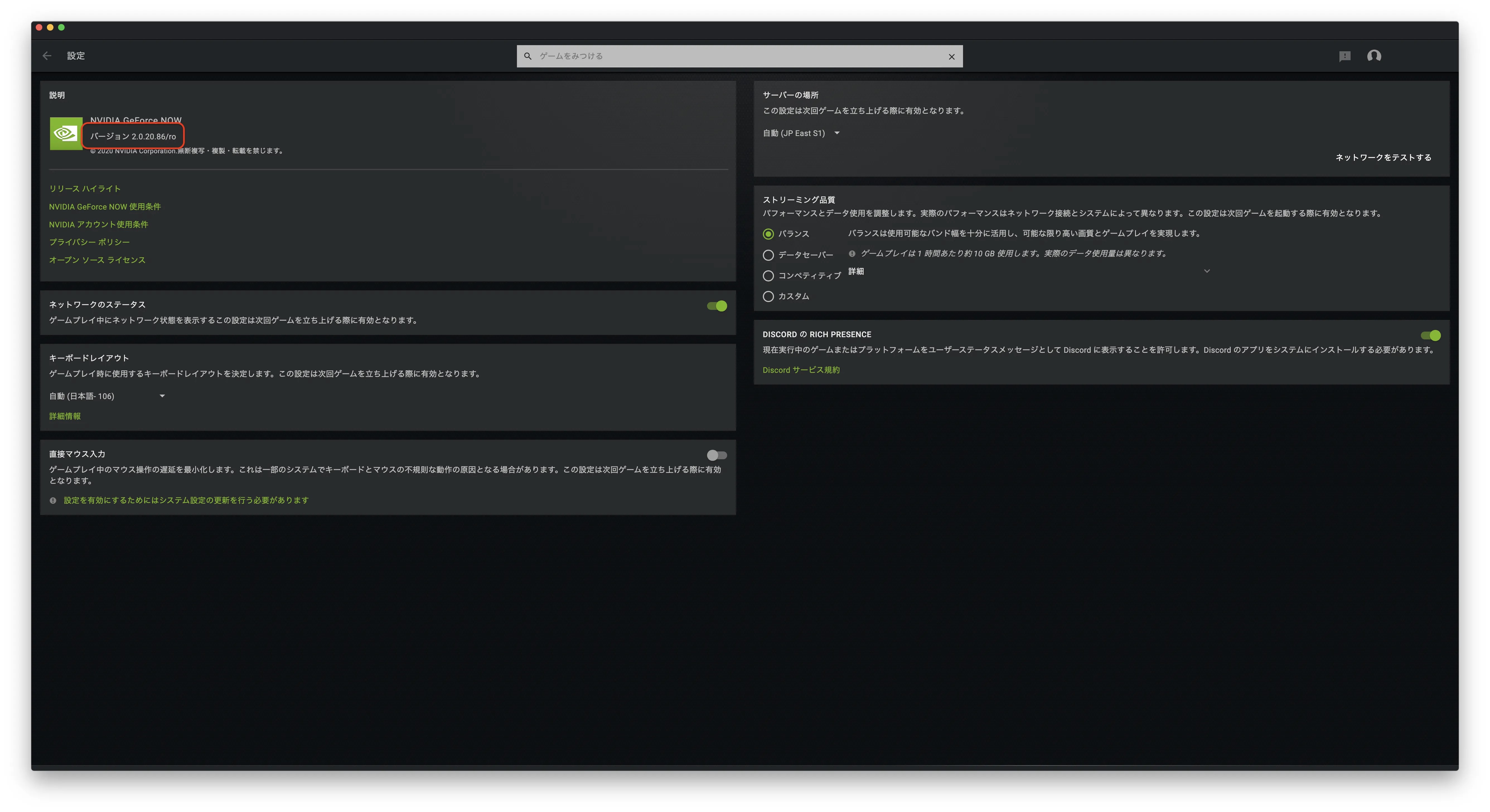Toggle ネットワークのステータス switch off
Image resolution: width=1490 pixels, height=812 pixels.
click(x=717, y=306)
